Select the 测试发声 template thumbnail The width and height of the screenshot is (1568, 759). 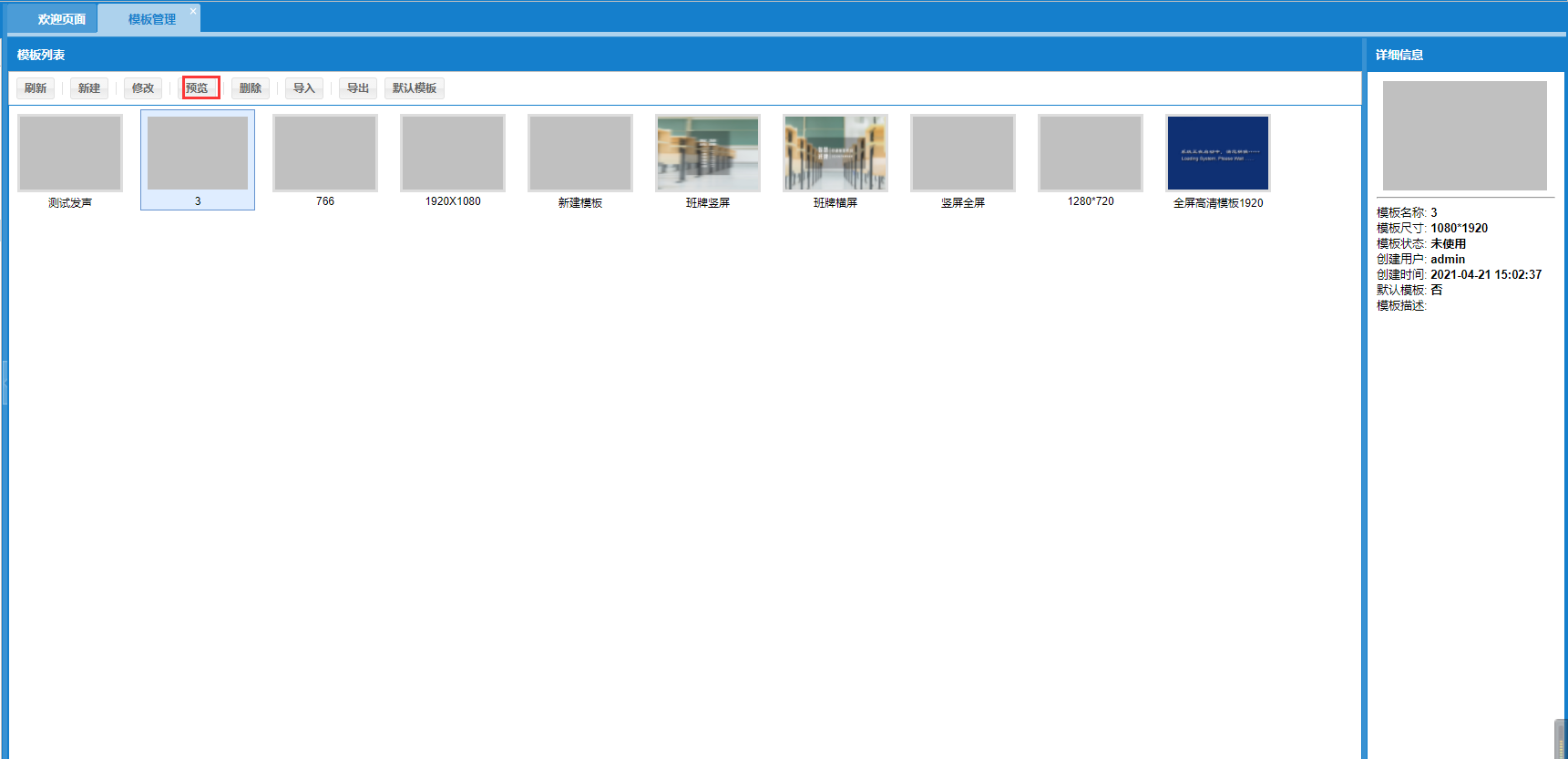[x=70, y=153]
